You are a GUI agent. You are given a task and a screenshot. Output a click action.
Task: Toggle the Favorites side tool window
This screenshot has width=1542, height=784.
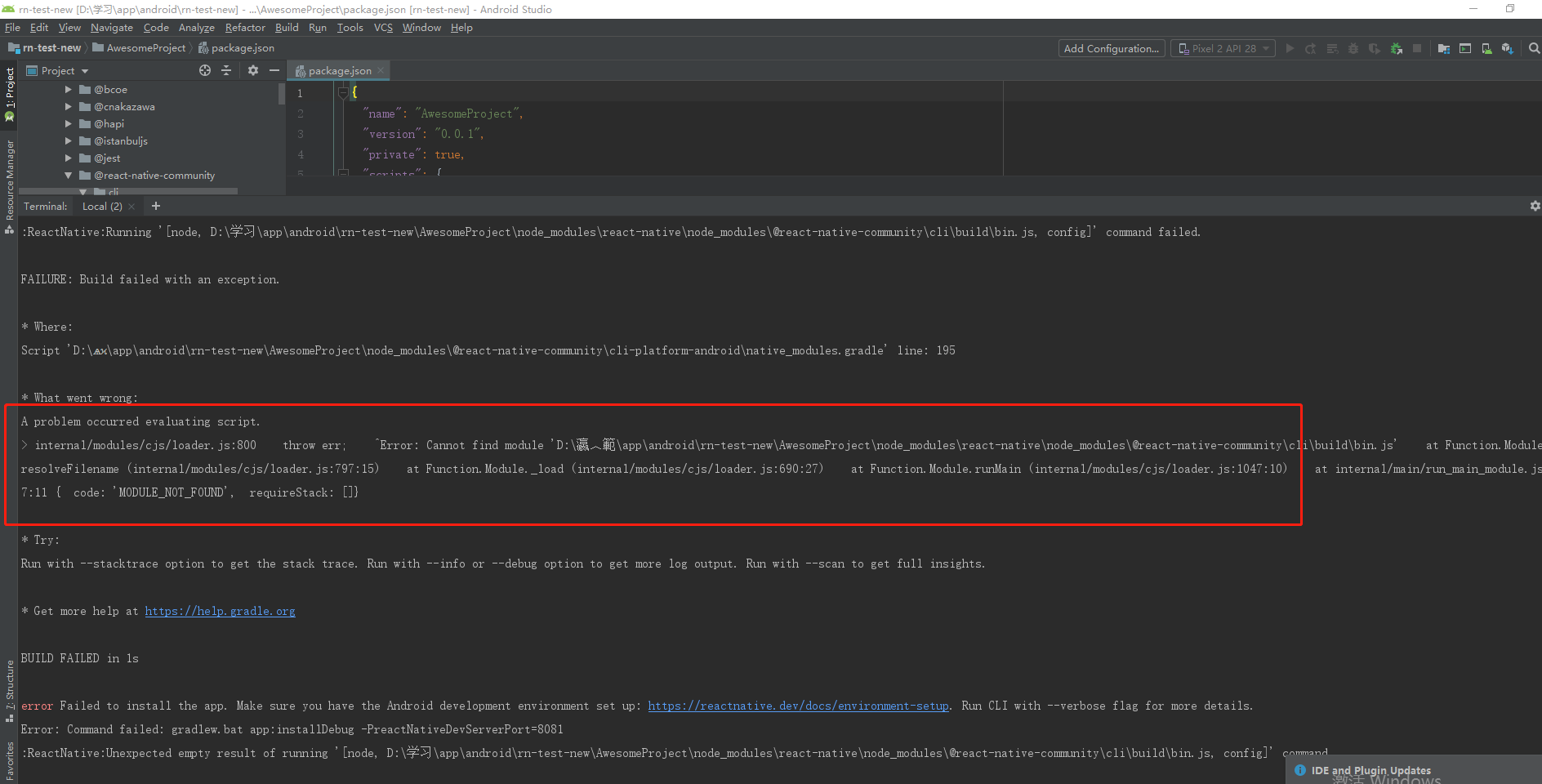(x=9, y=762)
